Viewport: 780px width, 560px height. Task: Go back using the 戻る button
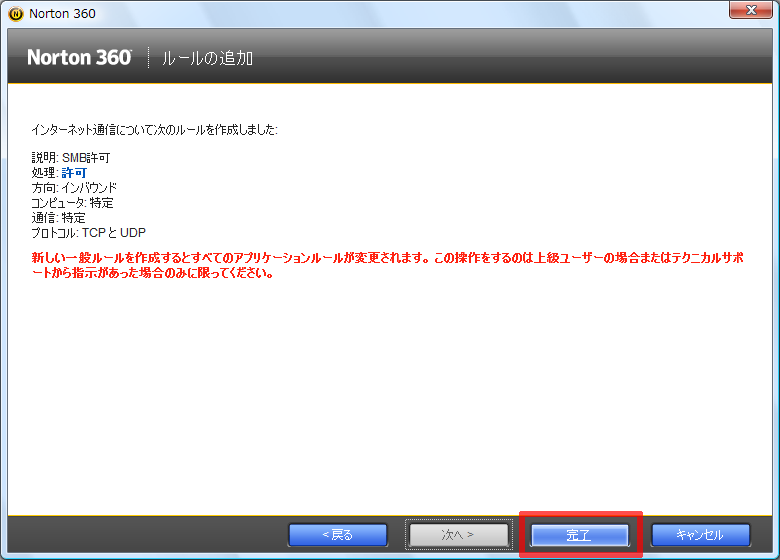(338, 535)
